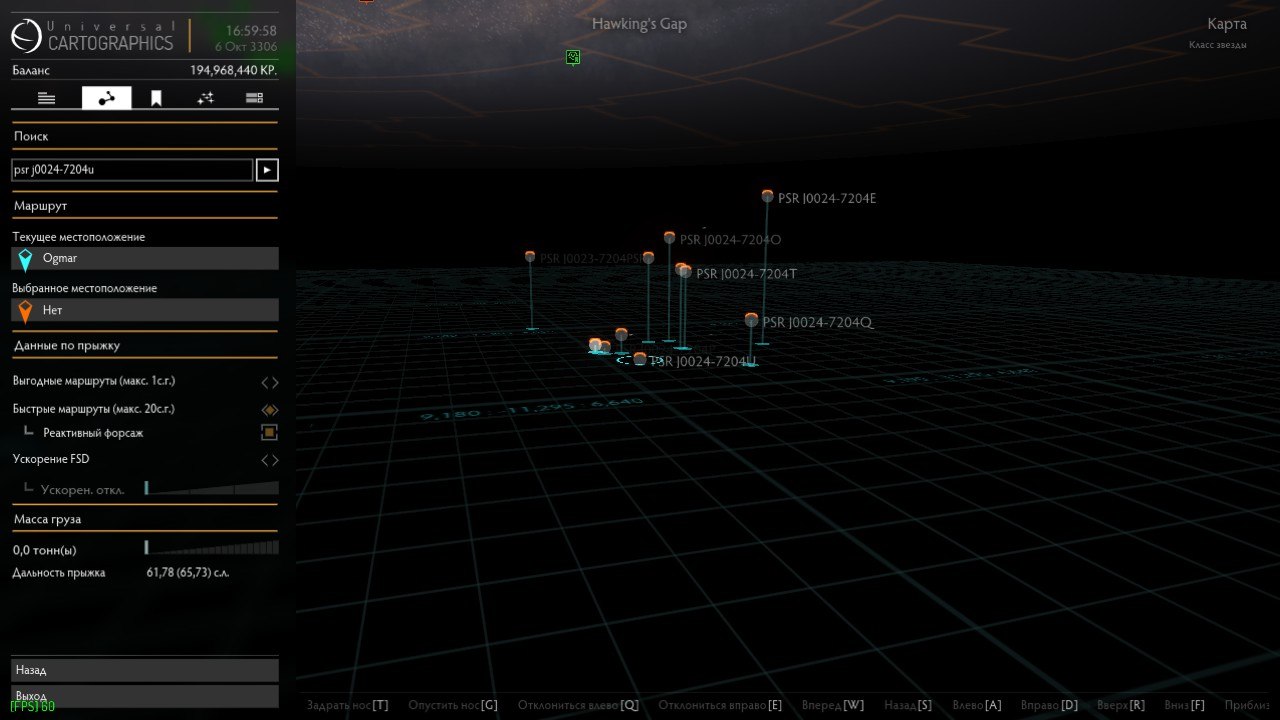This screenshot has width=1280, height=720.
Task: Click the Hawking's Gap region label
Action: (639, 24)
